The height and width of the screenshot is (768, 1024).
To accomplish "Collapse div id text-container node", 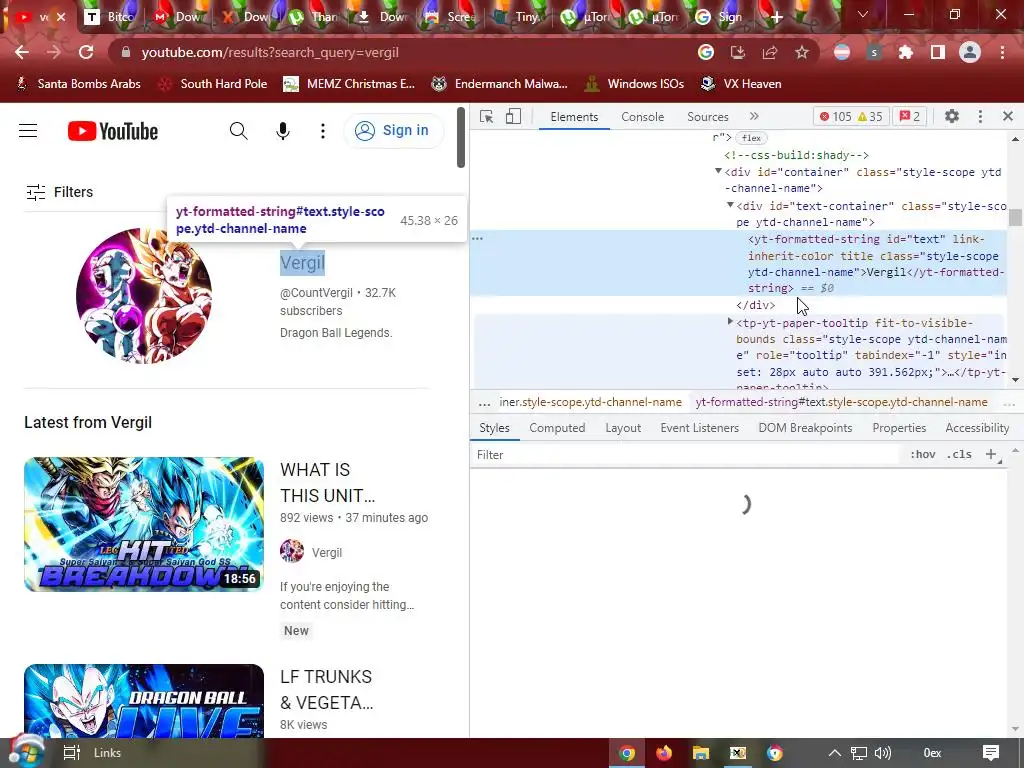I will tap(730, 205).
